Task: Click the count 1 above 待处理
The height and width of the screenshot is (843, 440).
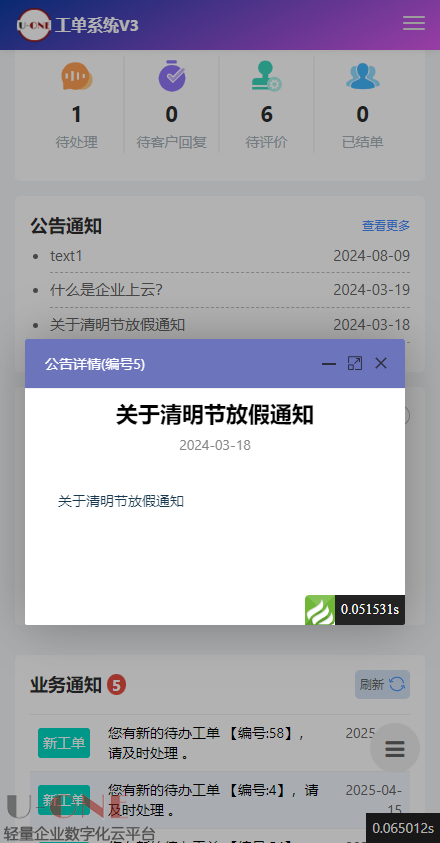Action: 76,115
